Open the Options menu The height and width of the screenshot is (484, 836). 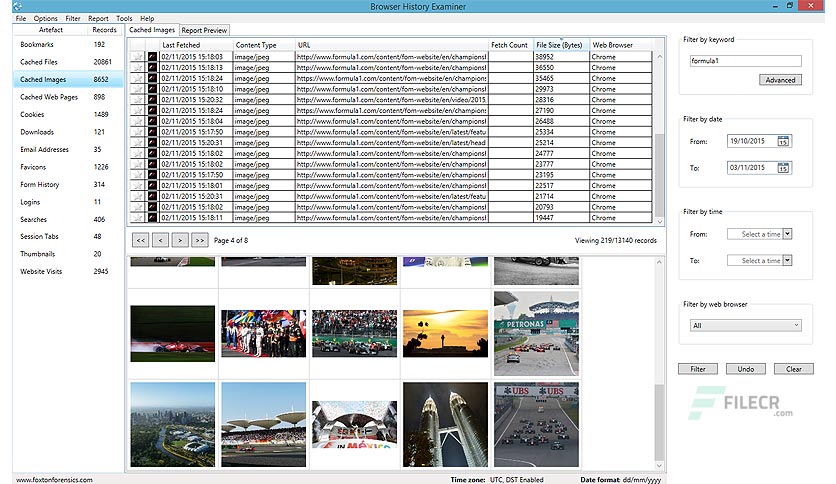[x=46, y=18]
